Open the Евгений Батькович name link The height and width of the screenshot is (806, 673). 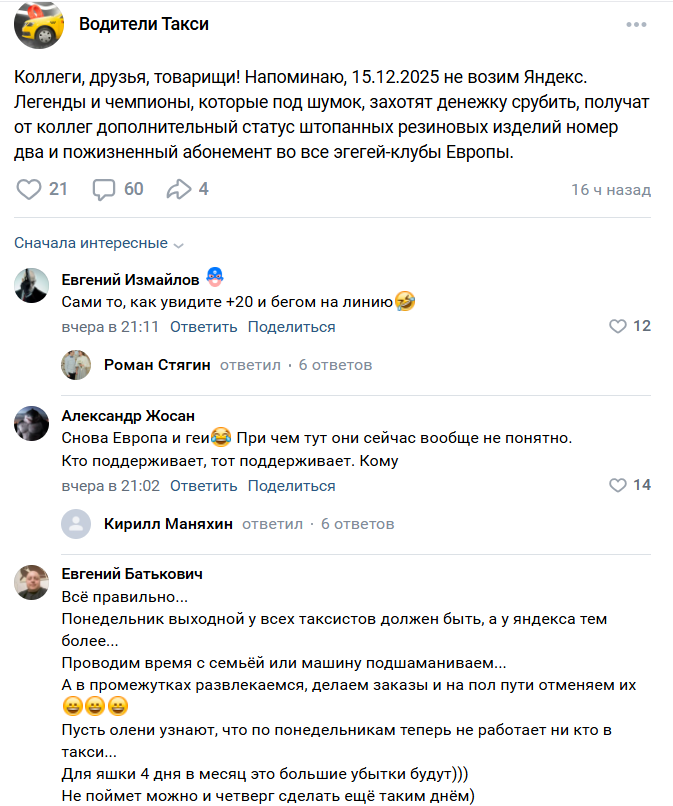click(132, 573)
